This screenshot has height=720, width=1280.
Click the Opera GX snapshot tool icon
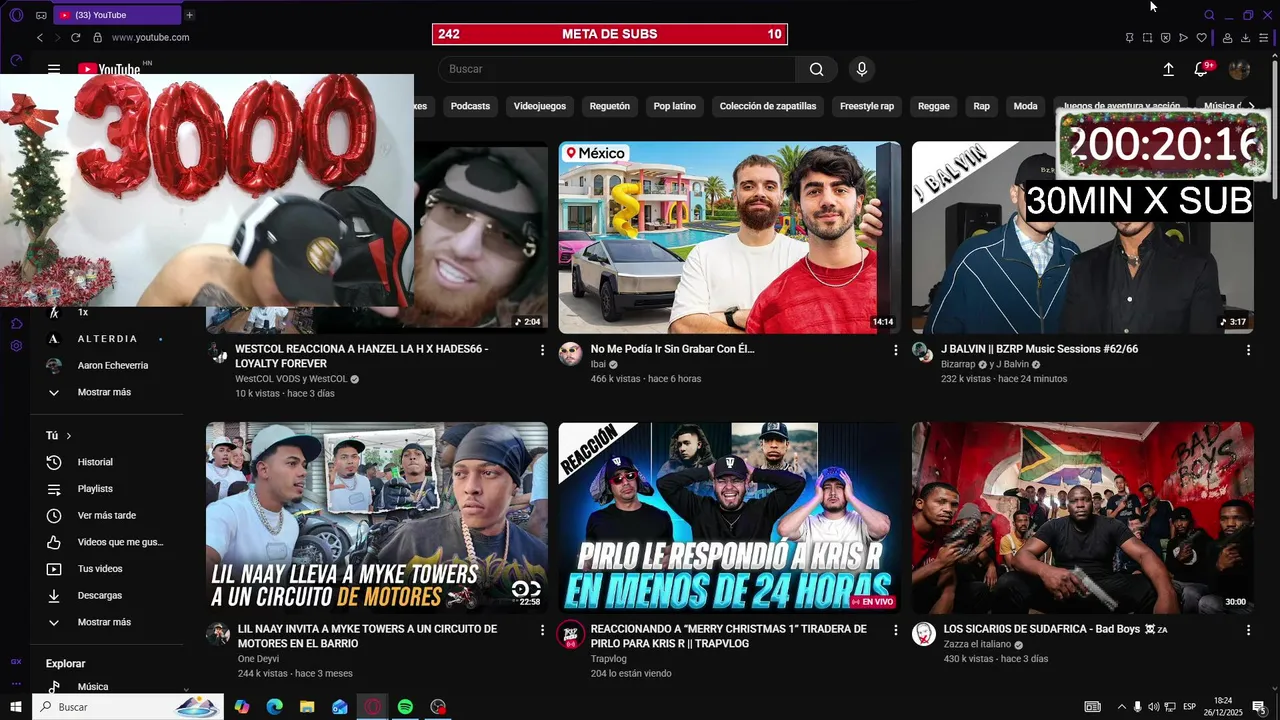pos(1147,38)
